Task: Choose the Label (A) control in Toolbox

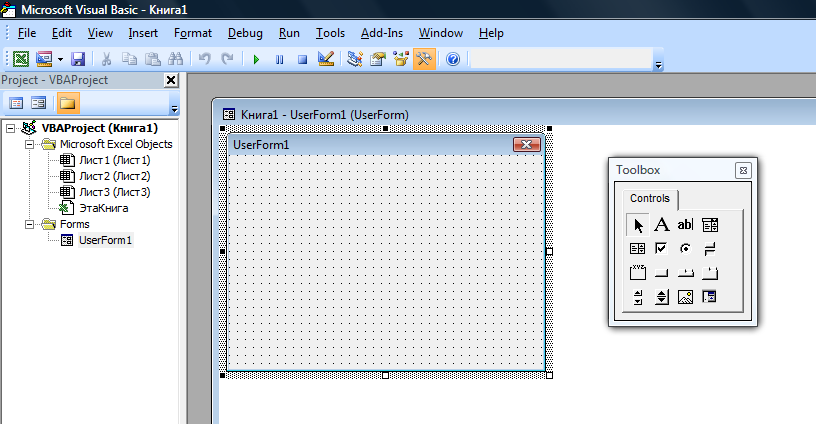Action: pyautogui.click(x=661, y=225)
